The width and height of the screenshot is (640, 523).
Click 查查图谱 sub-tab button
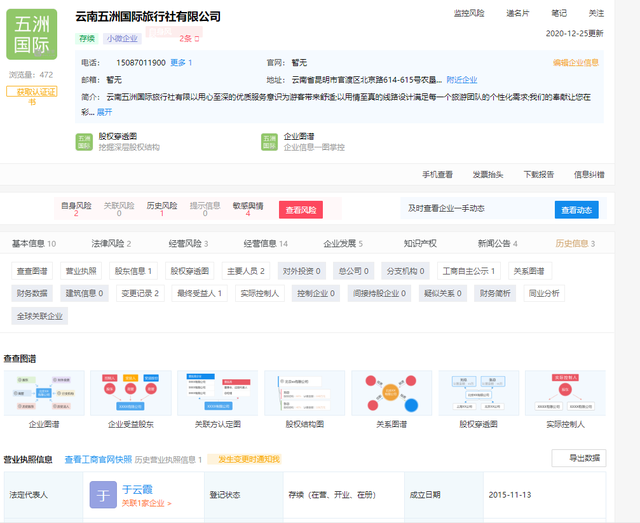point(32,271)
